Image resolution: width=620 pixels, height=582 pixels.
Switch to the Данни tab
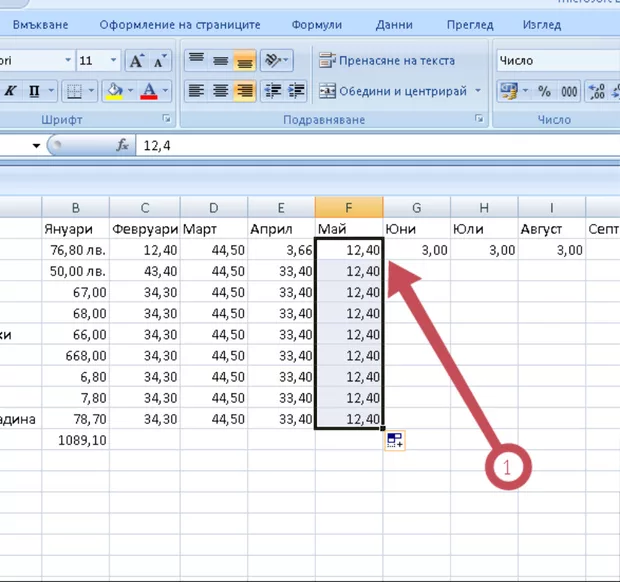point(394,25)
